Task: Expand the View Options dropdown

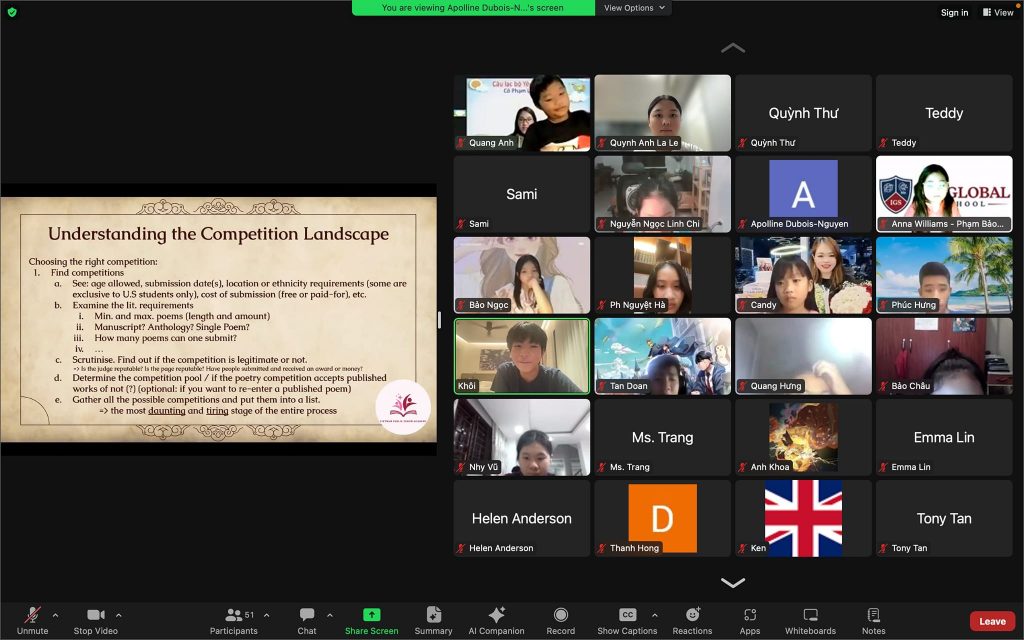Action: tap(633, 8)
